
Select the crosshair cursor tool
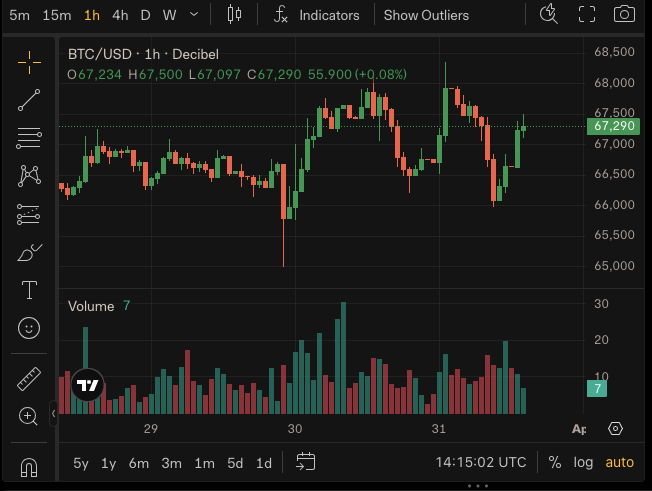(x=29, y=62)
